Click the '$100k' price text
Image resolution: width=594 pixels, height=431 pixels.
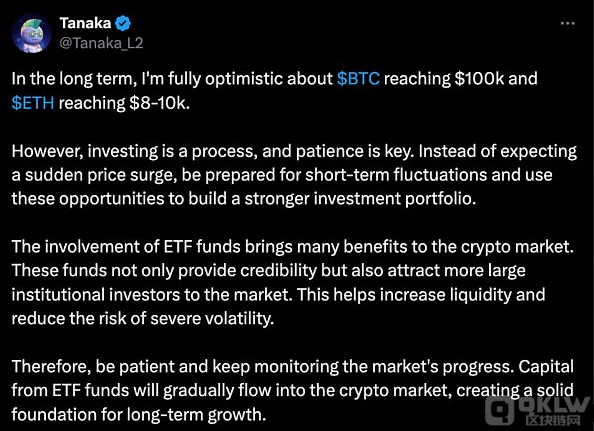(x=479, y=79)
